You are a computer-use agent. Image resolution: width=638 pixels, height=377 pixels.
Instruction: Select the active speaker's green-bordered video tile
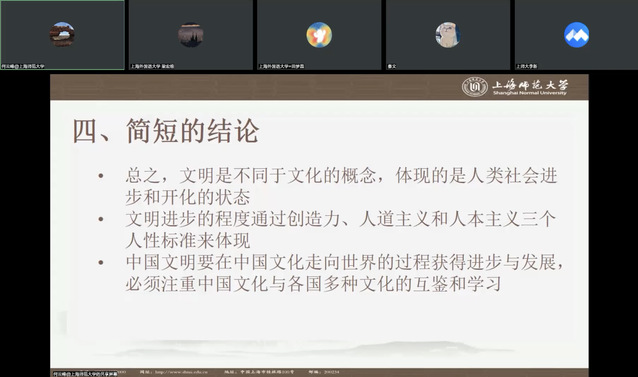62,35
